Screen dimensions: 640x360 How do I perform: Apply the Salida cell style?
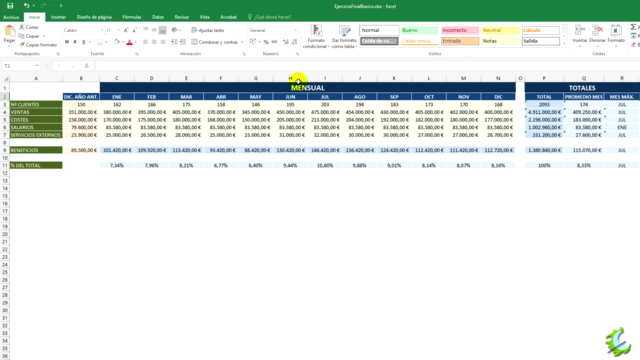541,41
